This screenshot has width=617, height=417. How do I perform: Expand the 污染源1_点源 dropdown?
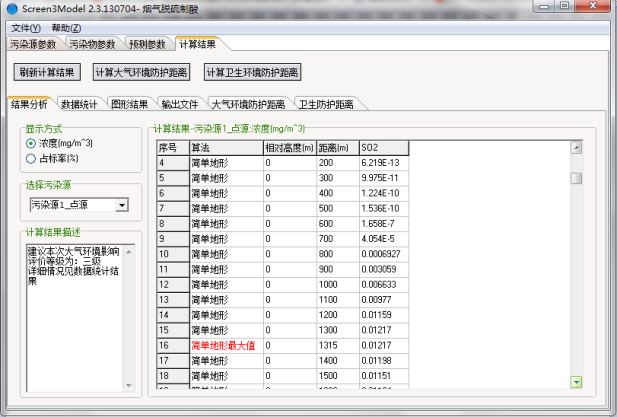click(x=122, y=205)
